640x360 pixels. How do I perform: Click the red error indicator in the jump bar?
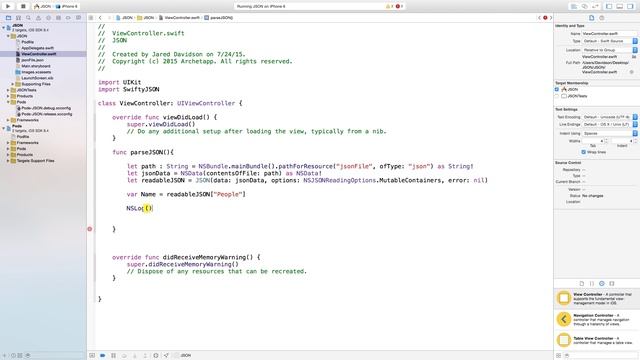[545, 18]
